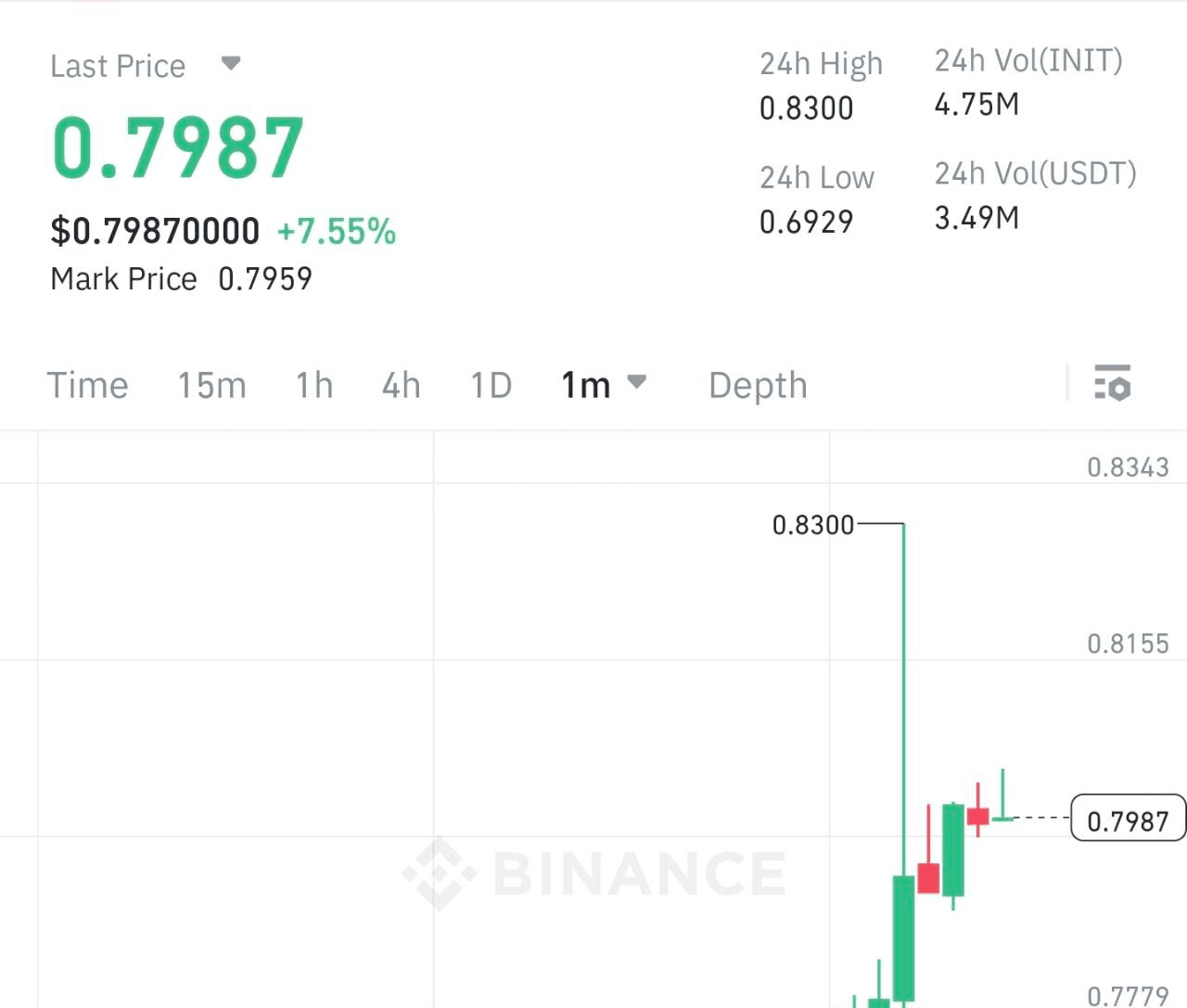The width and height of the screenshot is (1187, 1008).
Task: Switch to the Time chart tab
Action: 87,385
